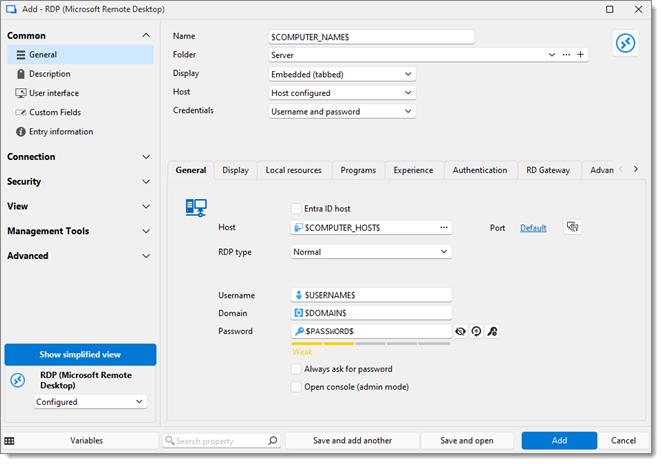Image resolution: width=662 pixels, height=464 pixels.
Task: Click the Host field ellipsis button
Action: (444, 228)
